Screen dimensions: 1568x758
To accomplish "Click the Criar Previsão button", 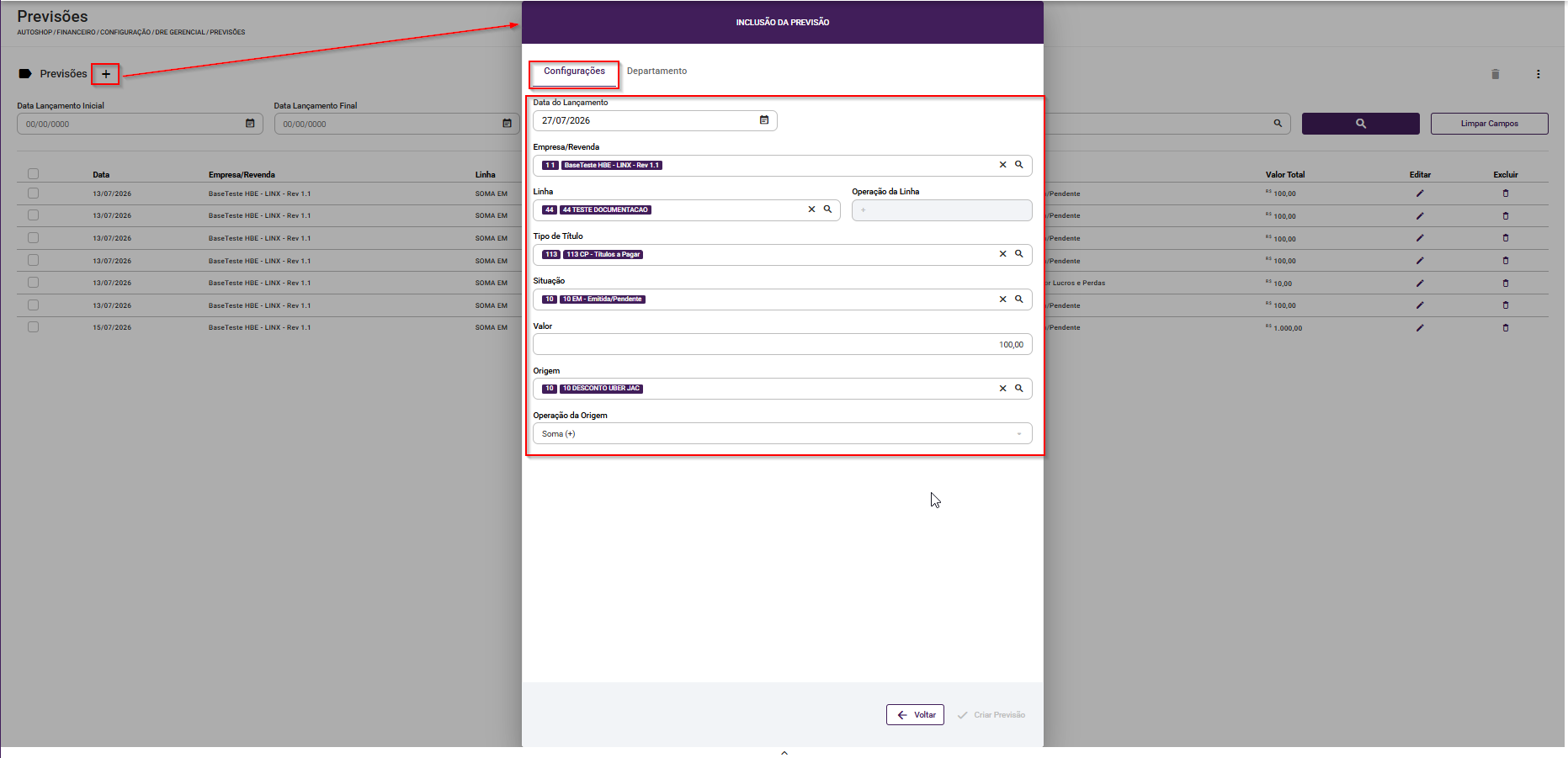I will pos(991,715).
